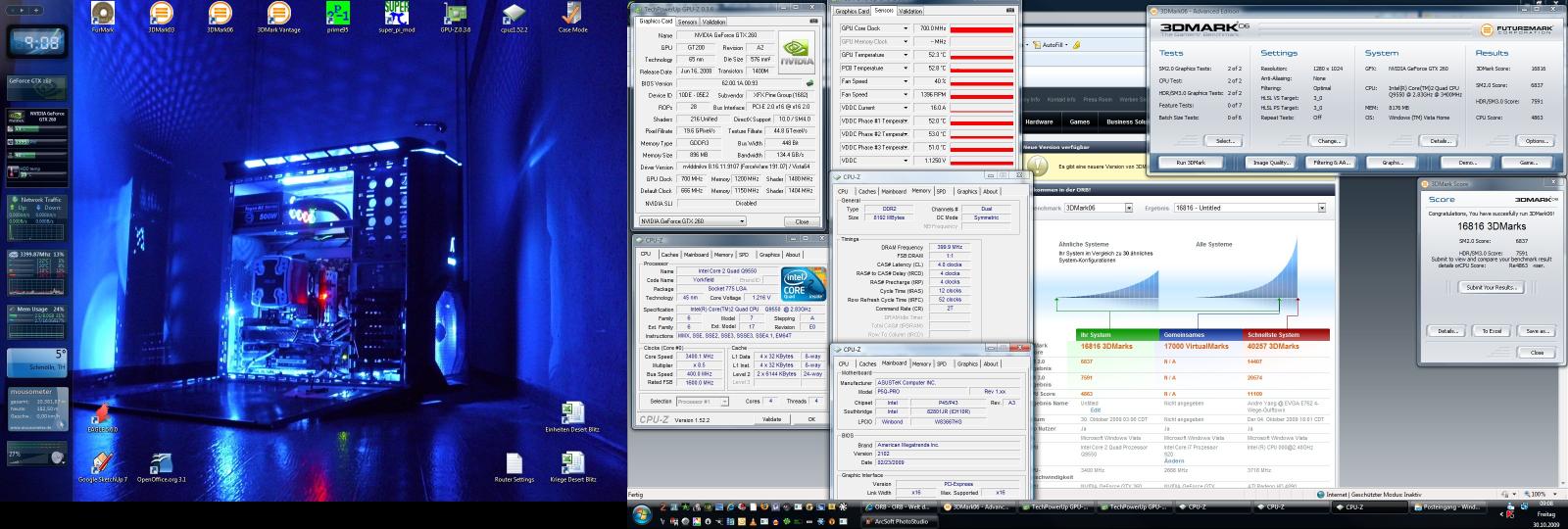1568x529 pixels.
Task: Click the Filtering & AA... button in 3DMark06
Action: coord(1331,163)
